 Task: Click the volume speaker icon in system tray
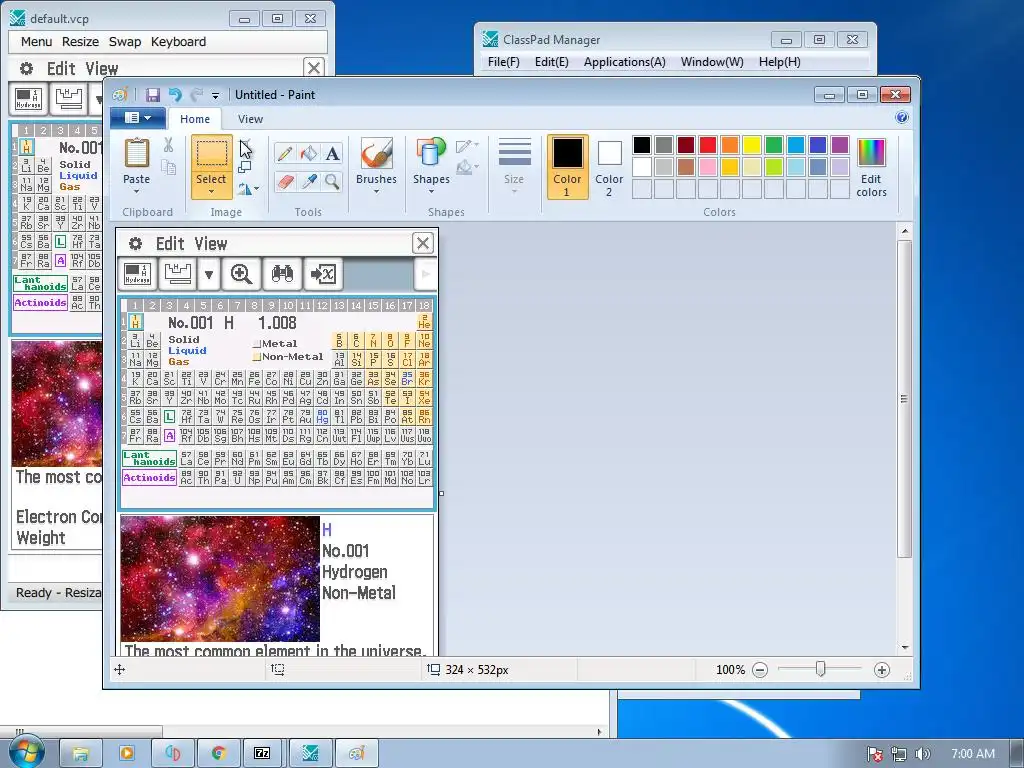click(922, 754)
